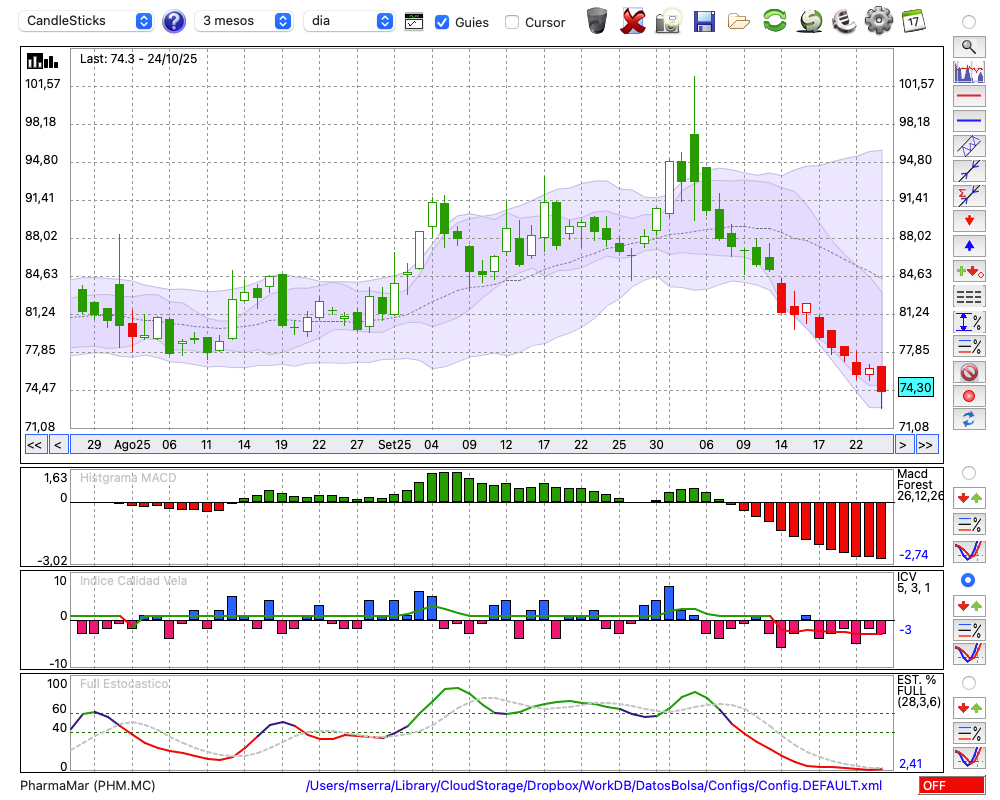This screenshot has height=800, width=1000.
Task: Click the blue question mark help icon
Action: pyautogui.click(x=174, y=21)
